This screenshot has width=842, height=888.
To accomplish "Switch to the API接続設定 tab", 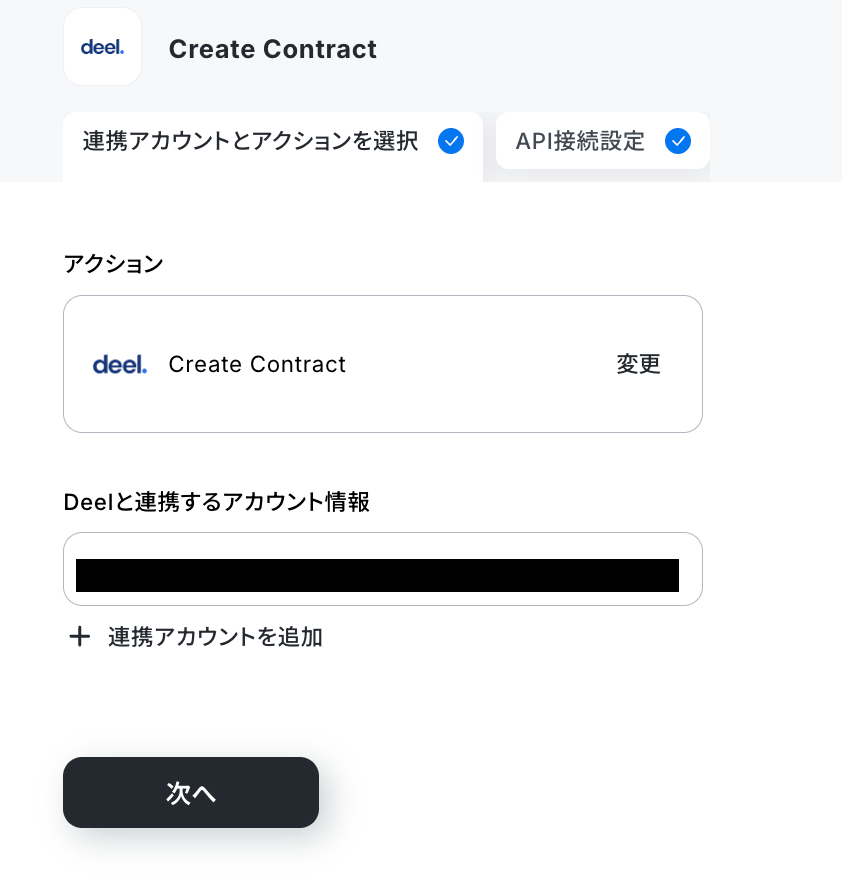I will [x=602, y=140].
